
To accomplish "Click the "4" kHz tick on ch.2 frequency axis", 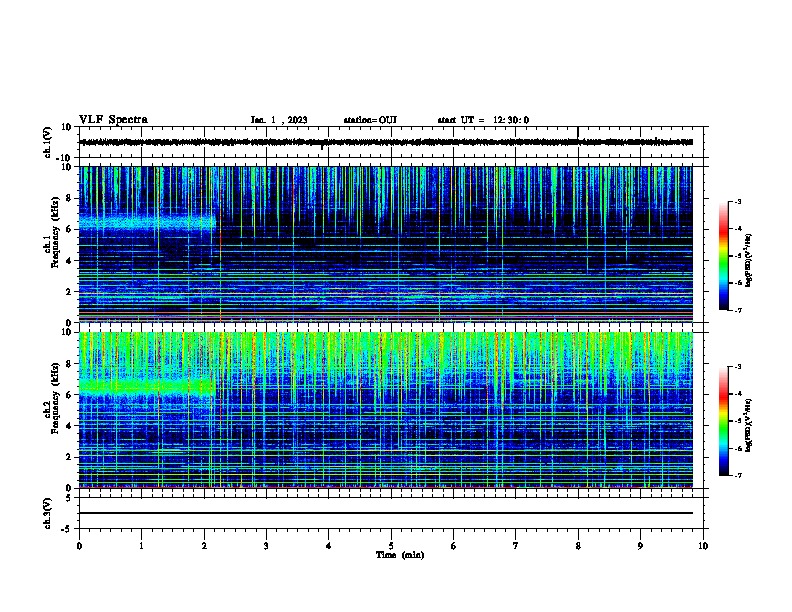I will coord(70,426).
